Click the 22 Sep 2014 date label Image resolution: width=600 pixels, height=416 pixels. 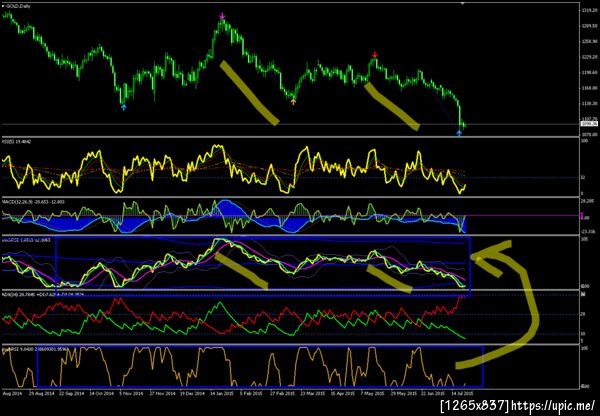(x=71, y=393)
